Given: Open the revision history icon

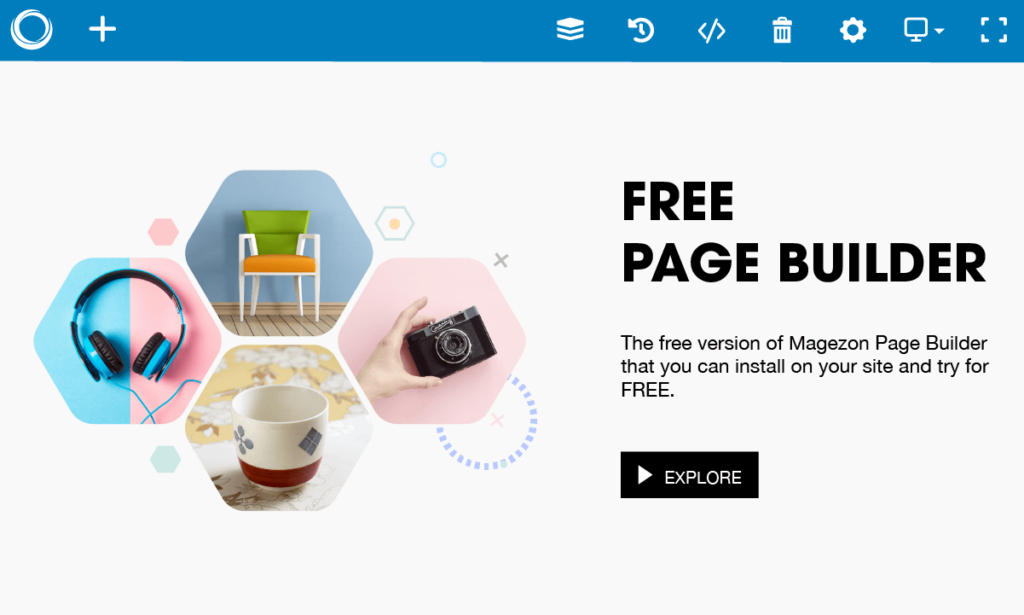Looking at the screenshot, I should click(x=641, y=30).
